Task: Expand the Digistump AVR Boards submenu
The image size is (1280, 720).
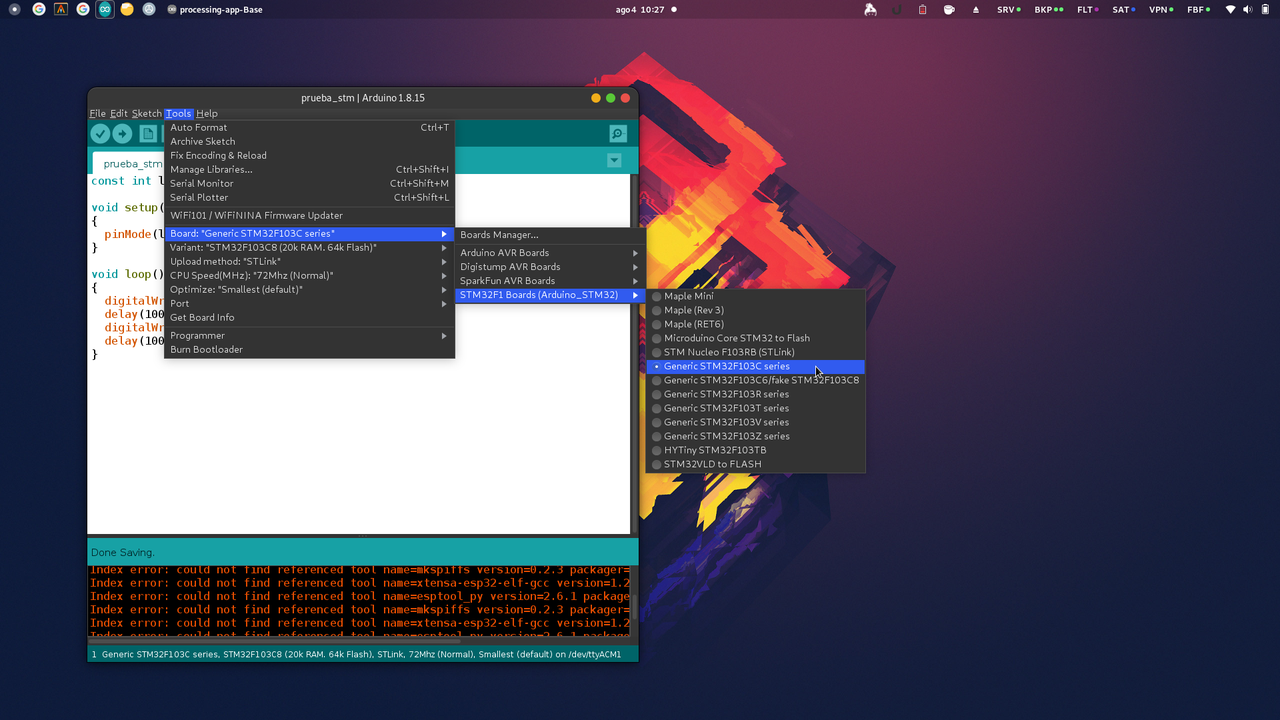Action: pyautogui.click(x=550, y=267)
